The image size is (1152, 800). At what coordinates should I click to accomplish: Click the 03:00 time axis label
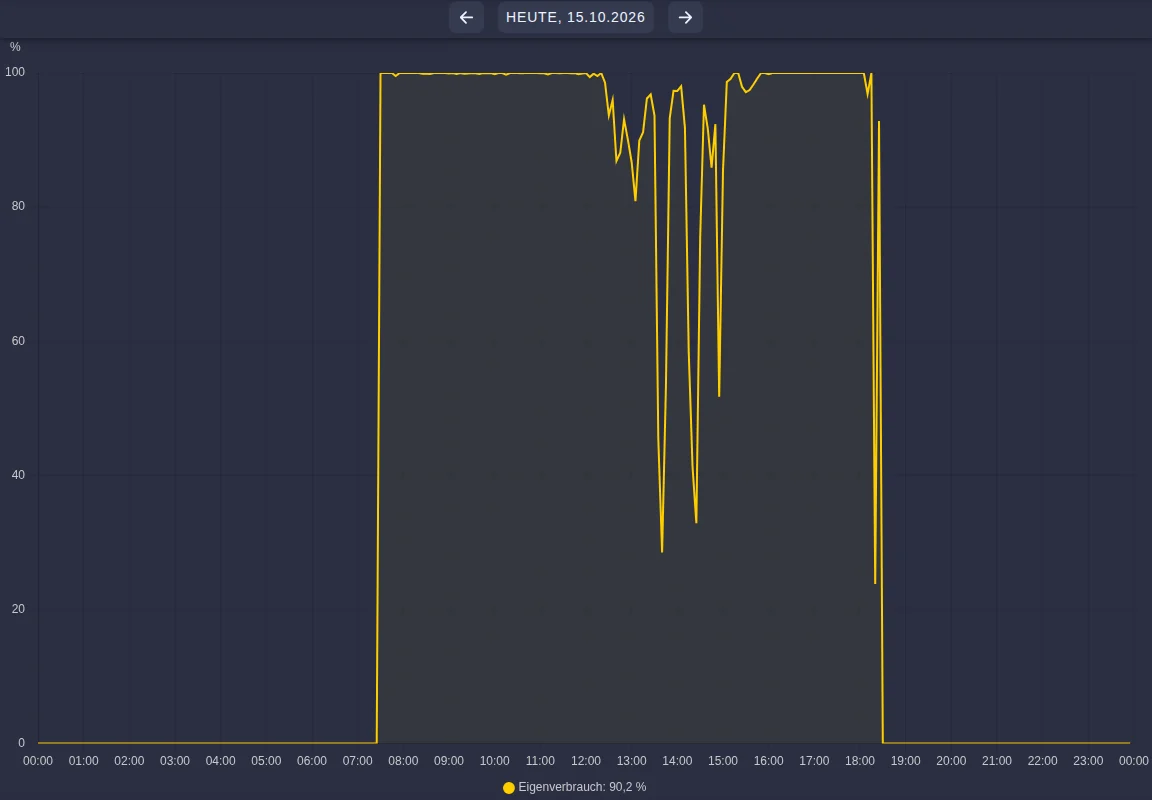pos(175,760)
